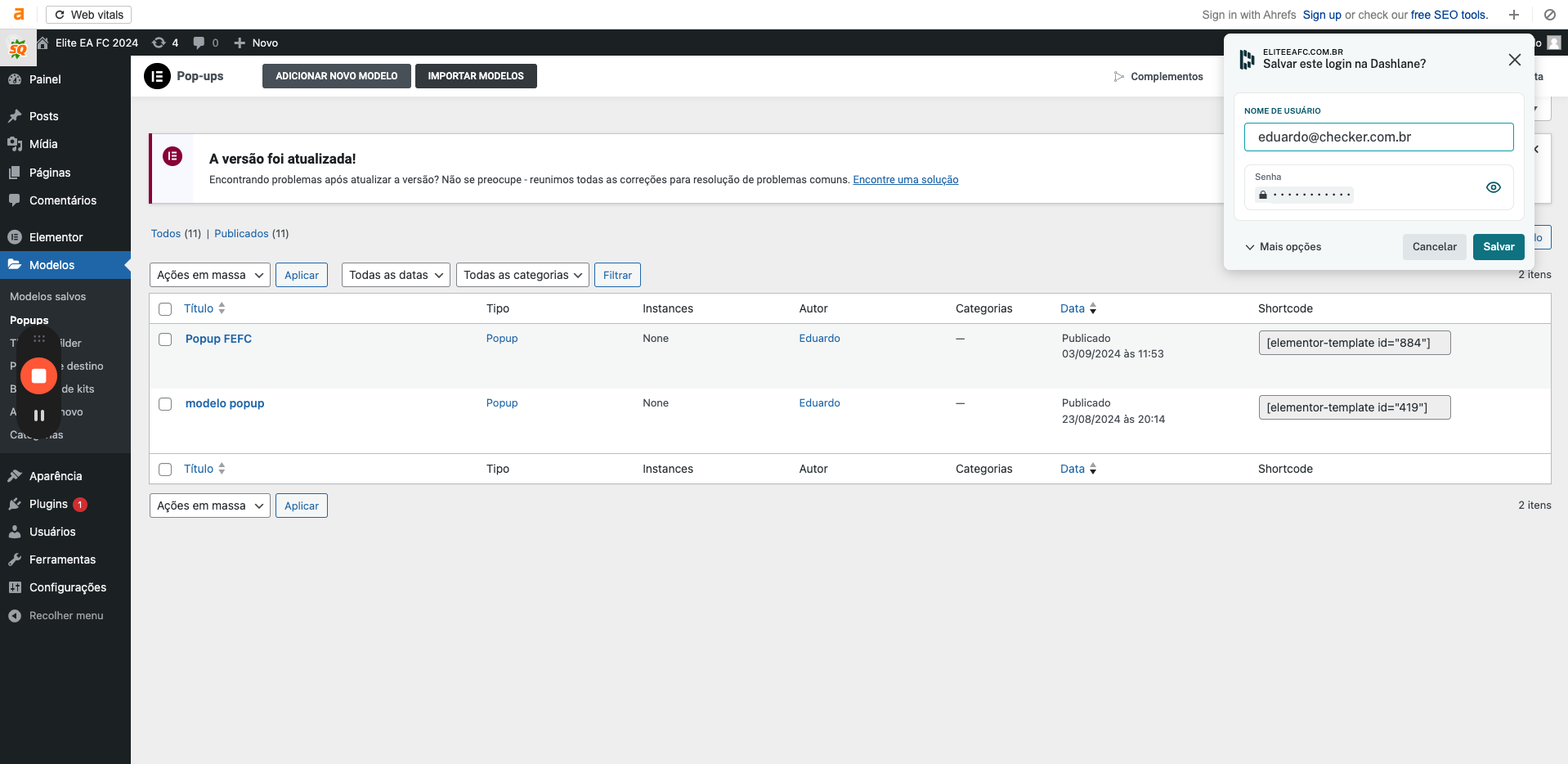Open Modelos salvos submenu
The height and width of the screenshot is (764, 1568).
pos(47,296)
